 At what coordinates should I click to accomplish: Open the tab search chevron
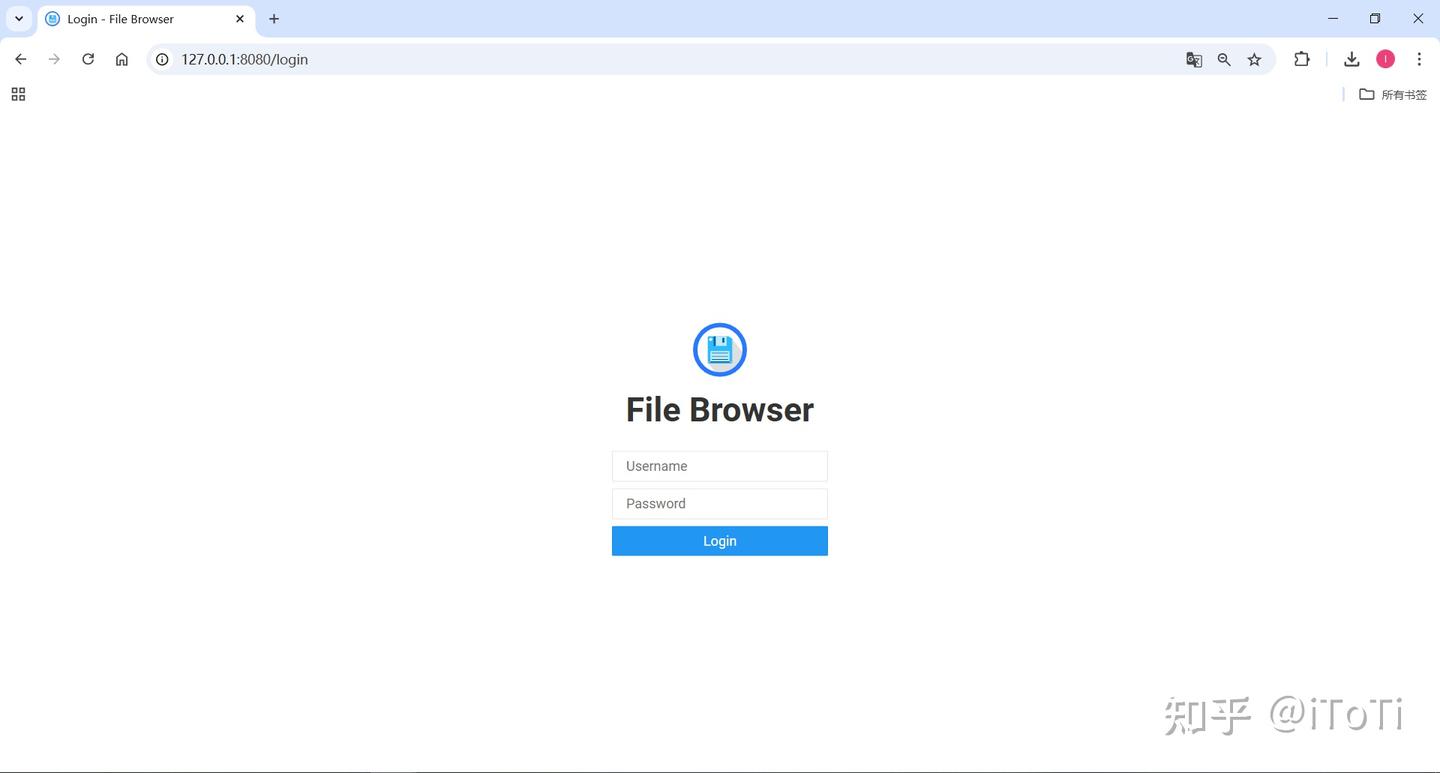pos(17,18)
